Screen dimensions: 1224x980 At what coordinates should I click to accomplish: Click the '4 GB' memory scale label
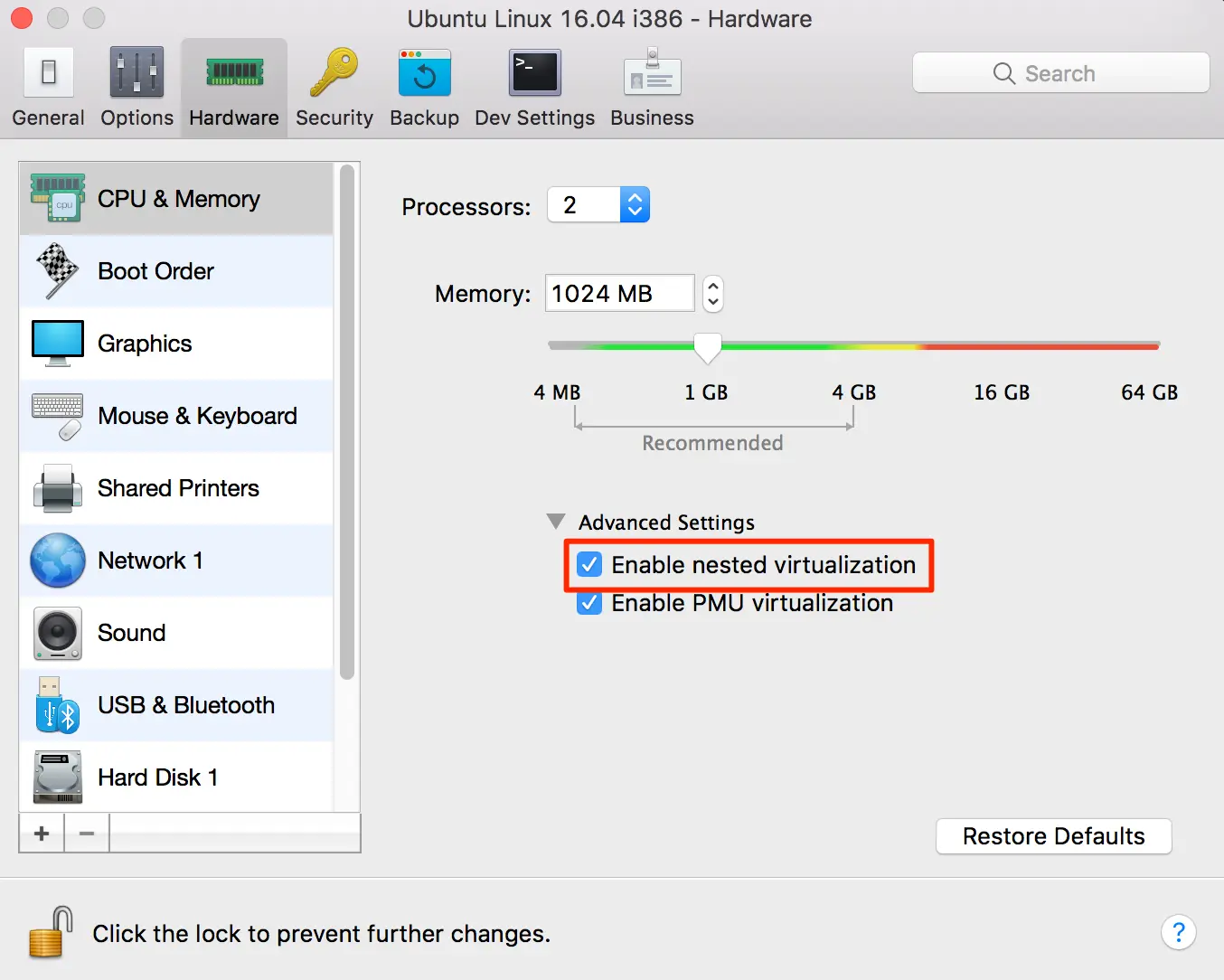coord(854,392)
